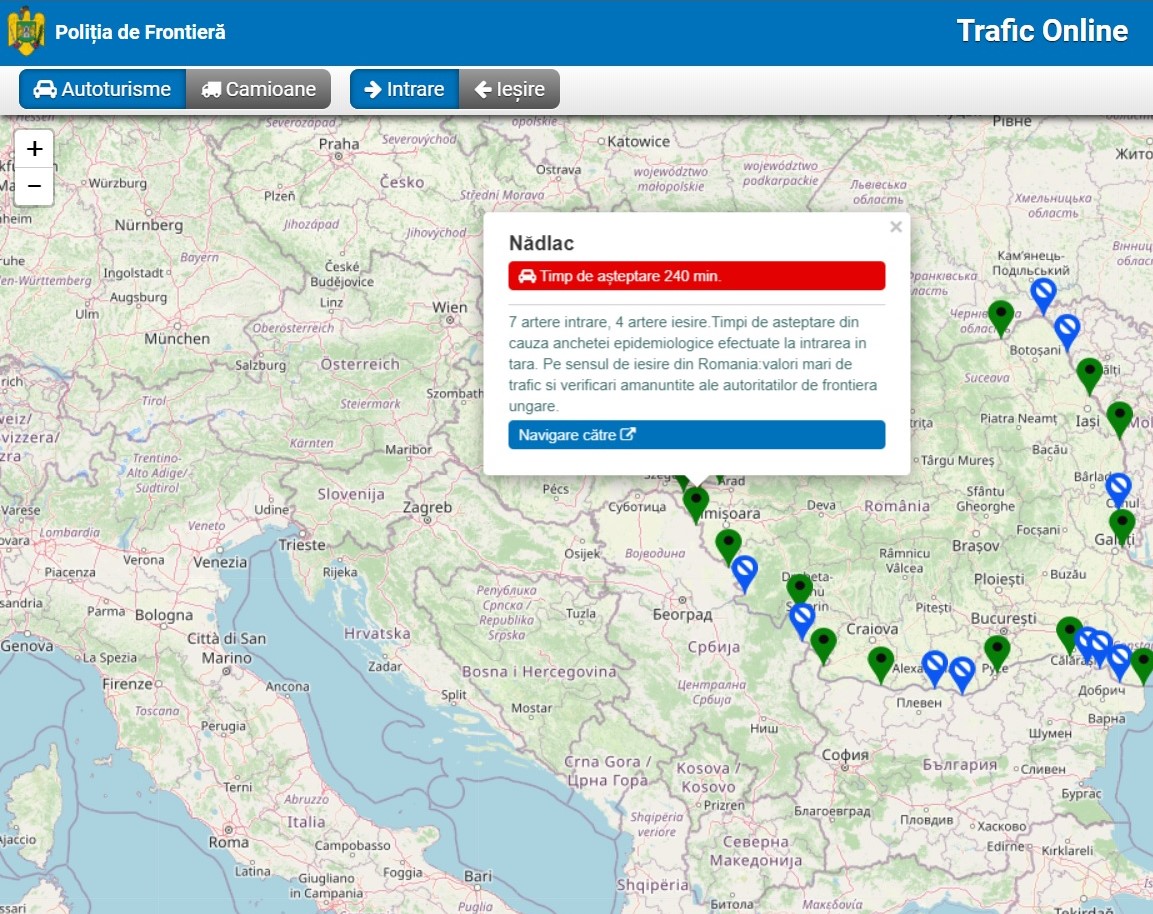The image size is (1153, 914).
Task: Click the blue closed marker north of Botoșani
Action: [1043, 293]
